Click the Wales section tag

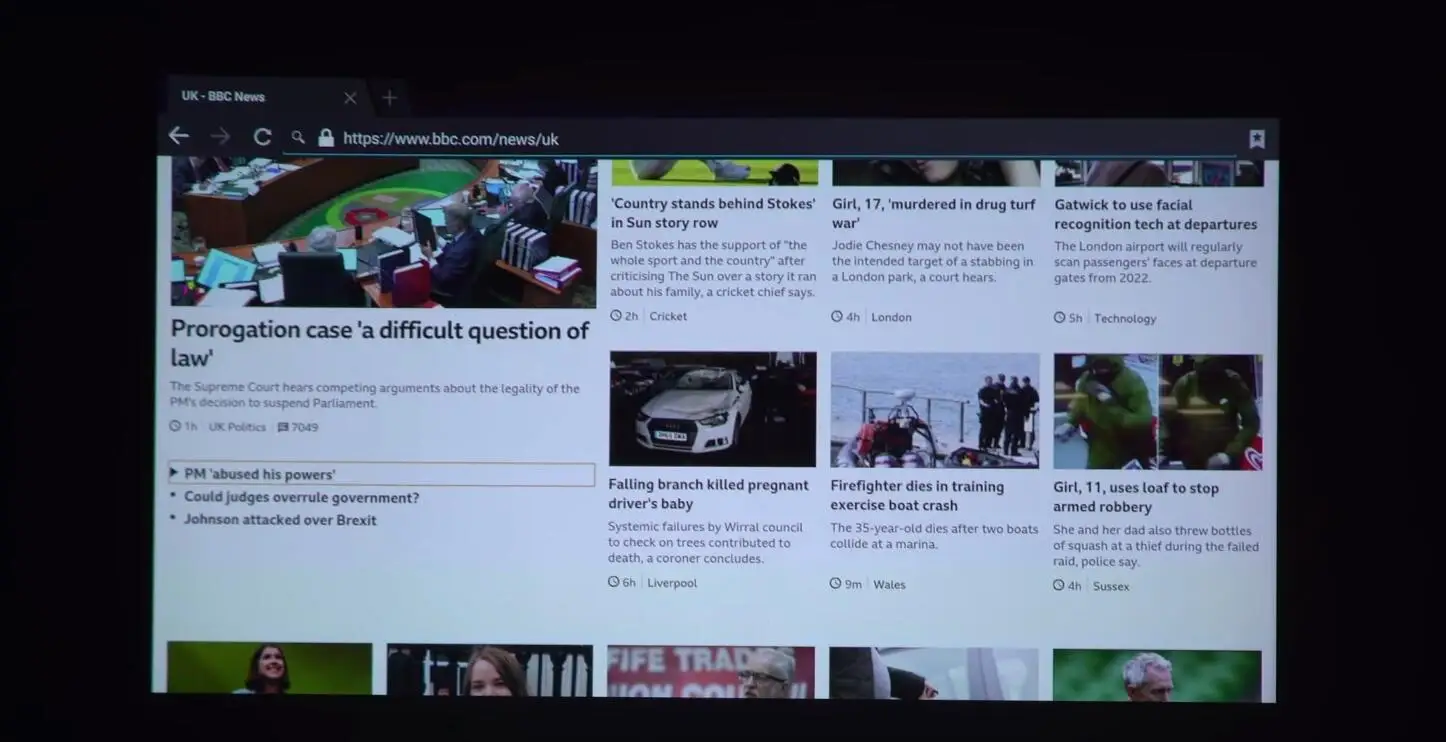pyautogui.click(x=889, y=584)
